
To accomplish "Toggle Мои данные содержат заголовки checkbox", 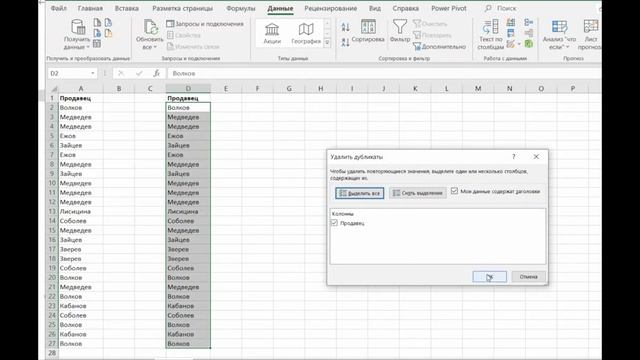I will click(455, 191).
